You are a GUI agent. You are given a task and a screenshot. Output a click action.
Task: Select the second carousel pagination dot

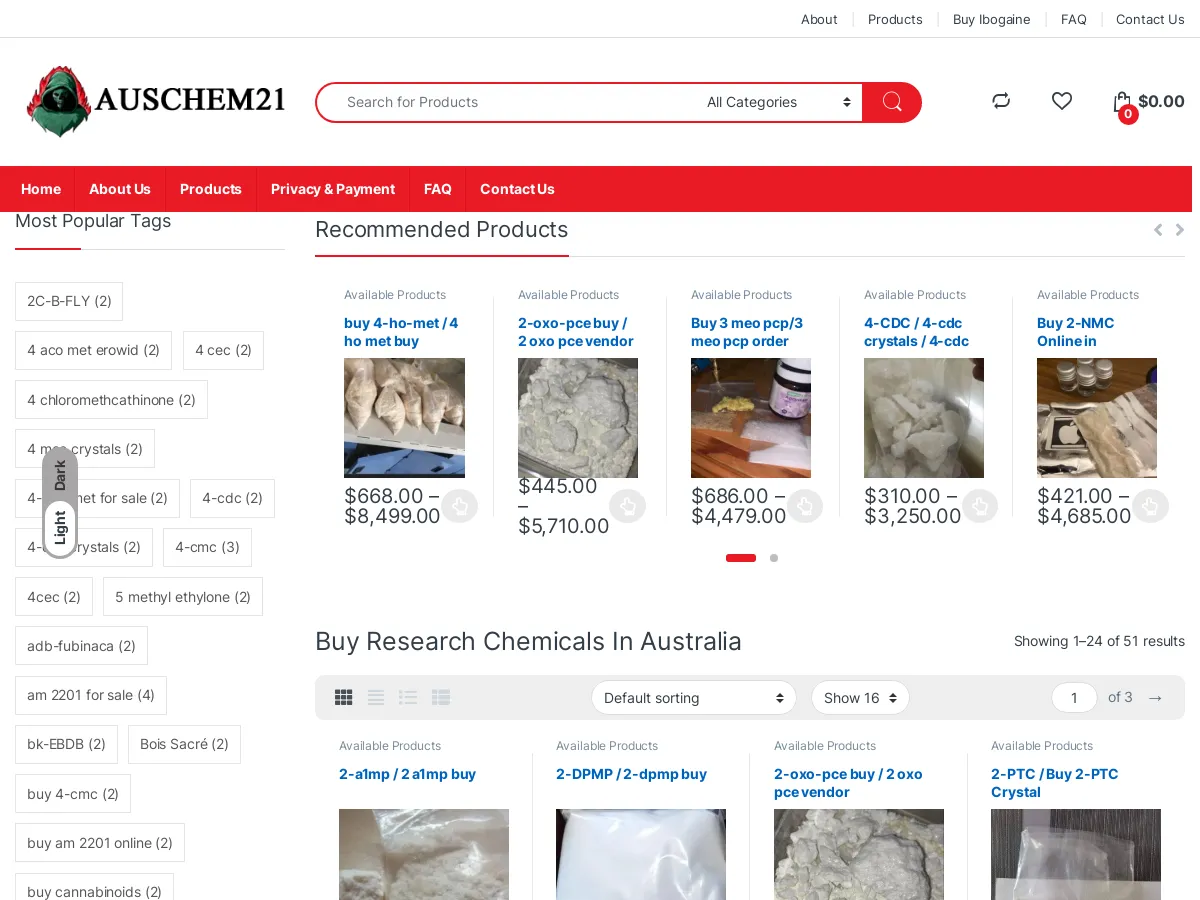point(774,558)
